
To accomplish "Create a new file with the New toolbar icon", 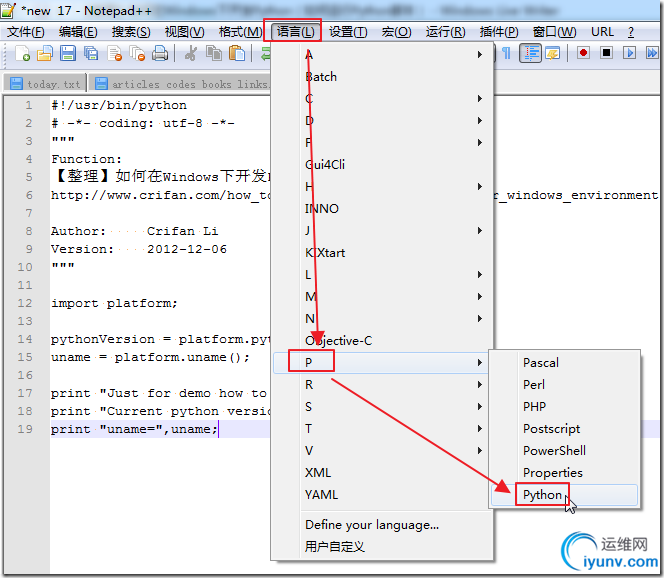I will (22, 53).
